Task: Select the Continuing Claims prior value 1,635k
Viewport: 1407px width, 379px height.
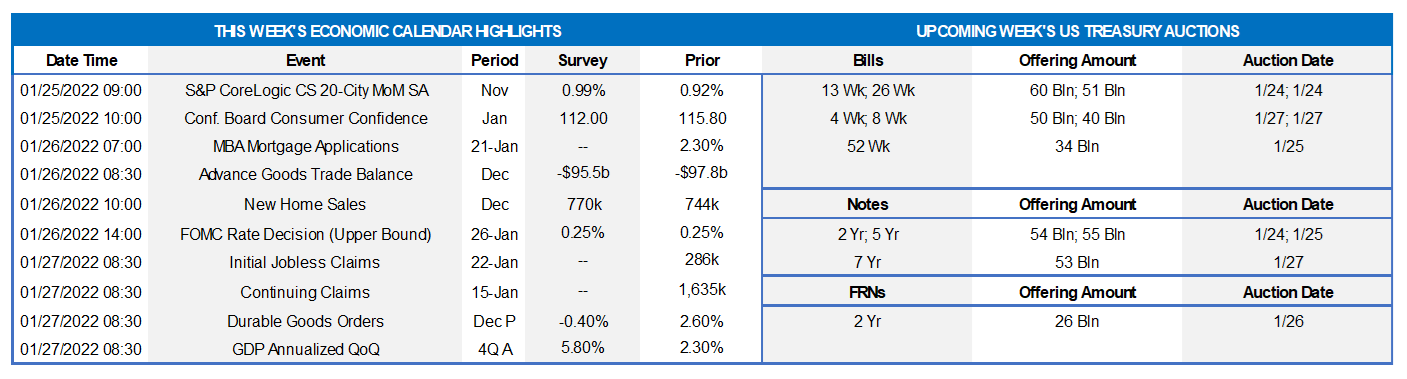Action: click(701, 292)
